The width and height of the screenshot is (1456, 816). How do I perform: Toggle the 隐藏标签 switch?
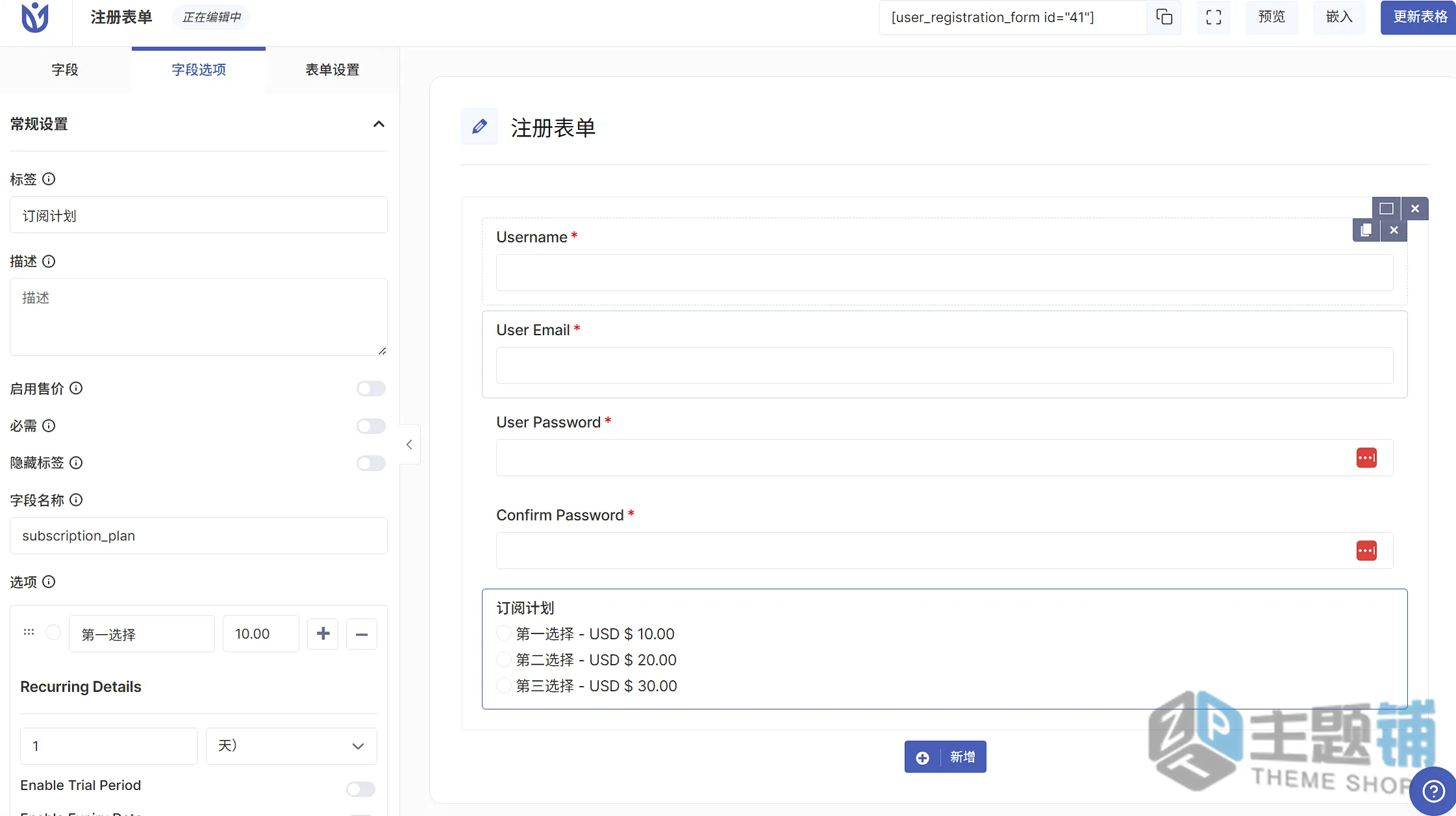tap(371, 463)
